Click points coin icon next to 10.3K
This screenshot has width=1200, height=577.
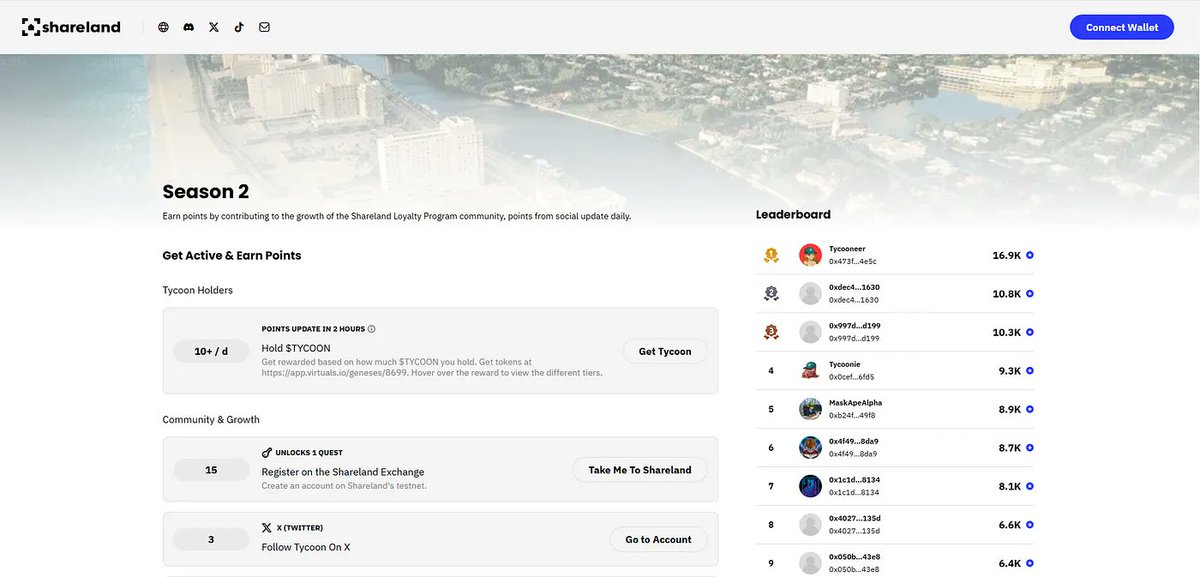click(1030, 332)
